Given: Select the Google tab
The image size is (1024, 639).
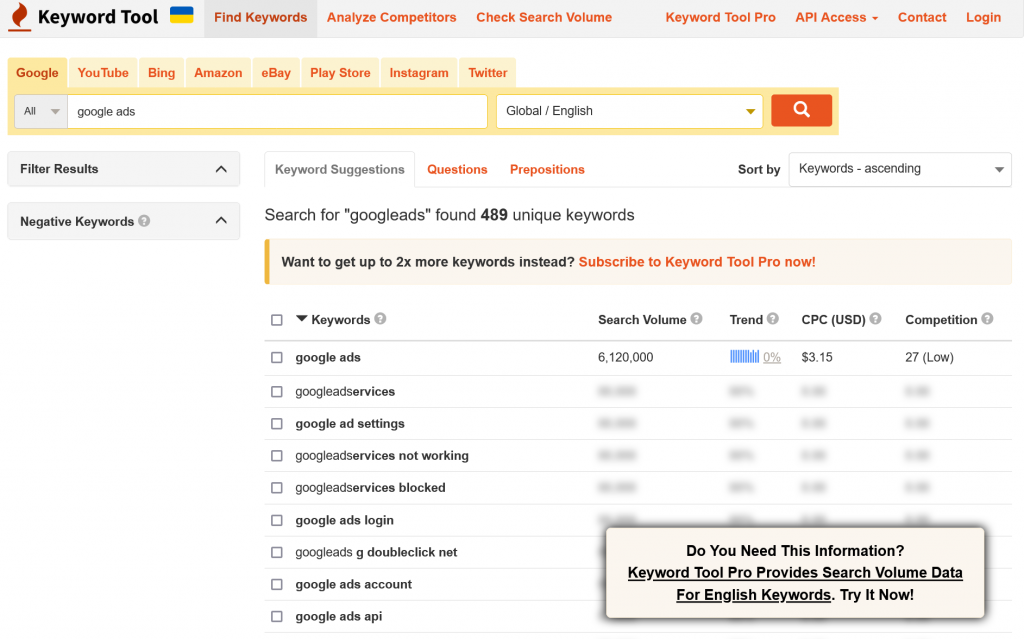Looking at the screenshot, I should (37, 73).
